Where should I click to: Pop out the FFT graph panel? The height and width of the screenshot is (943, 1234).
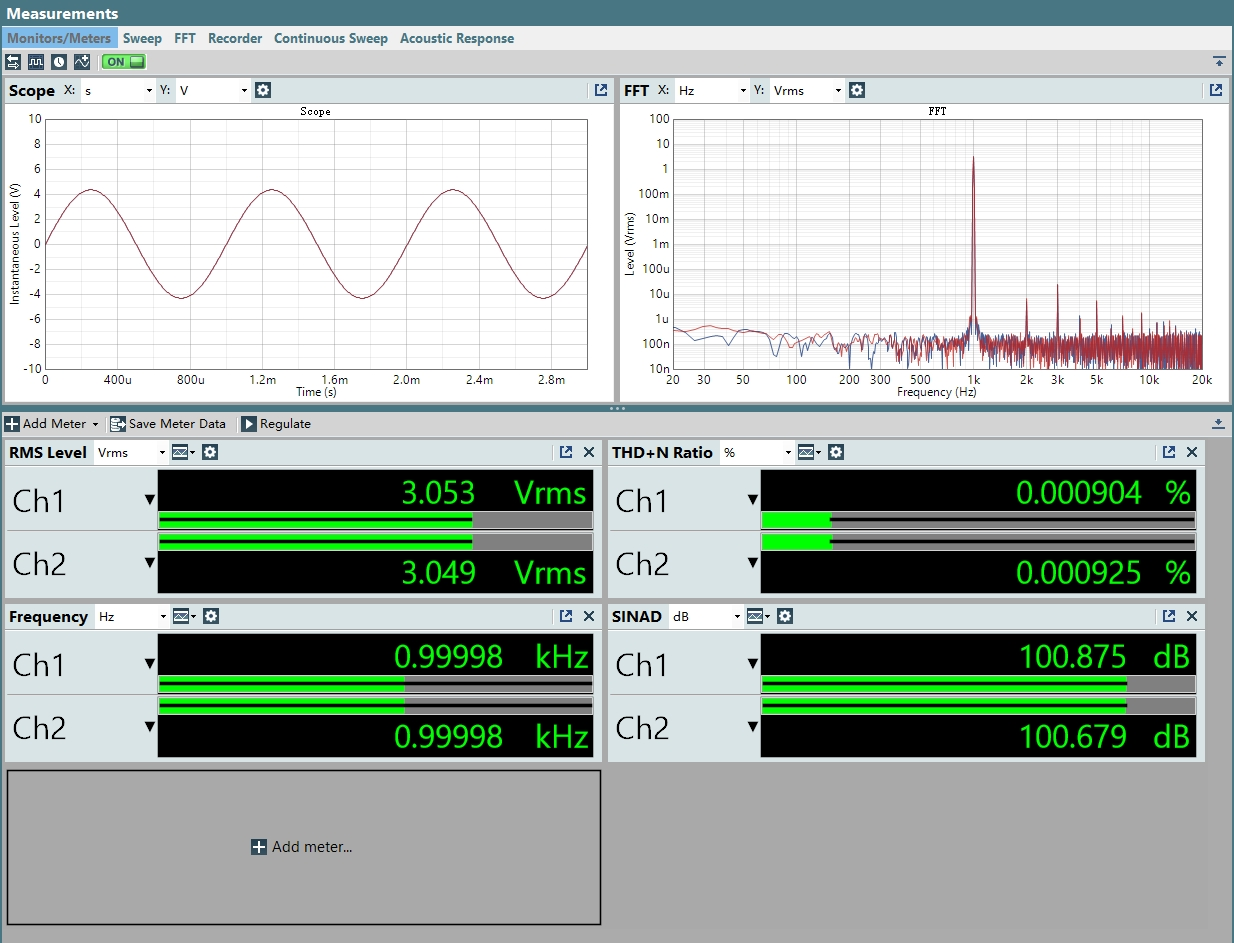(x=1216, y=90)
